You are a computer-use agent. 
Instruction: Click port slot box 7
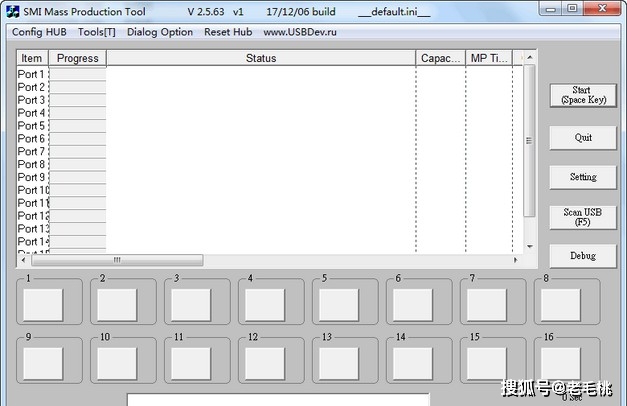point(487,305)
